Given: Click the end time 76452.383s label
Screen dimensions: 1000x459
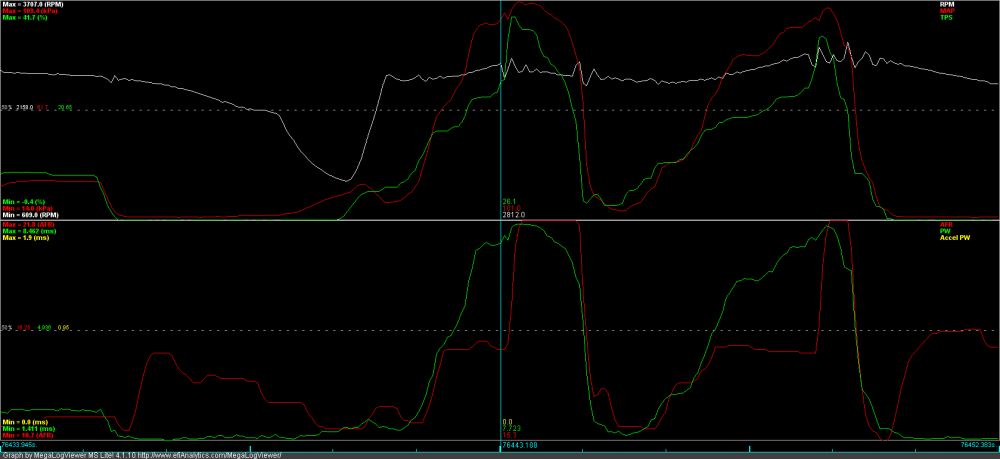Looking at the screenshot, I should tap(979, 444).
